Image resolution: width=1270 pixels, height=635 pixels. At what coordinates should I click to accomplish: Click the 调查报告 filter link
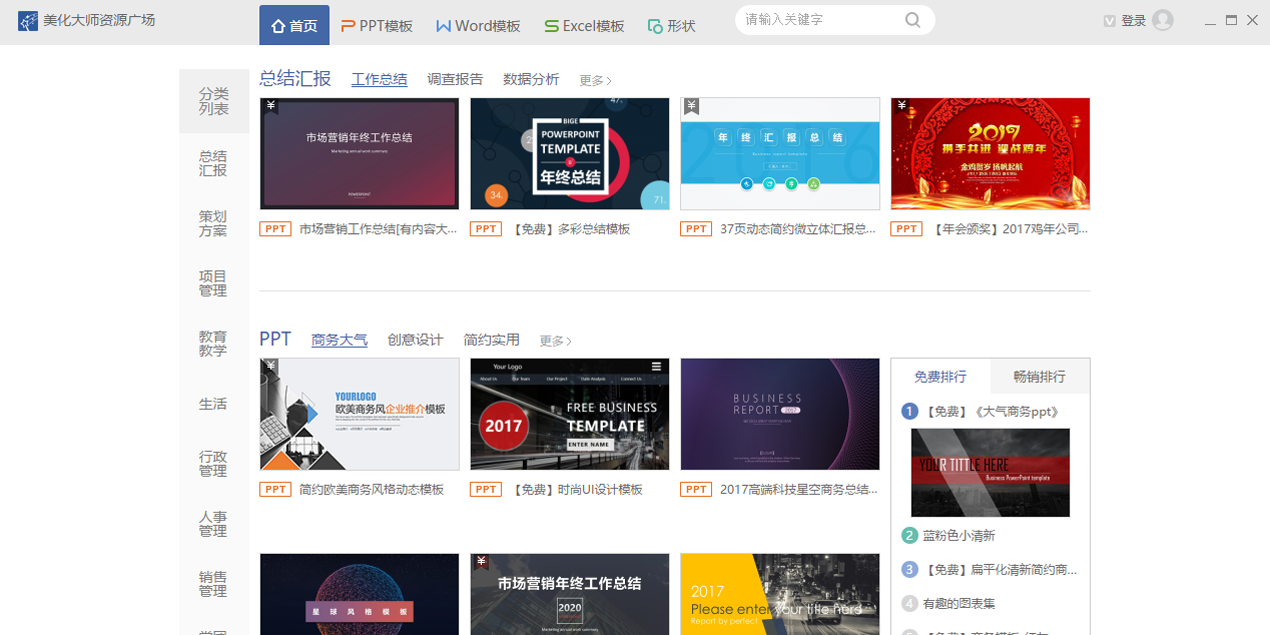(x=455, y=80)
